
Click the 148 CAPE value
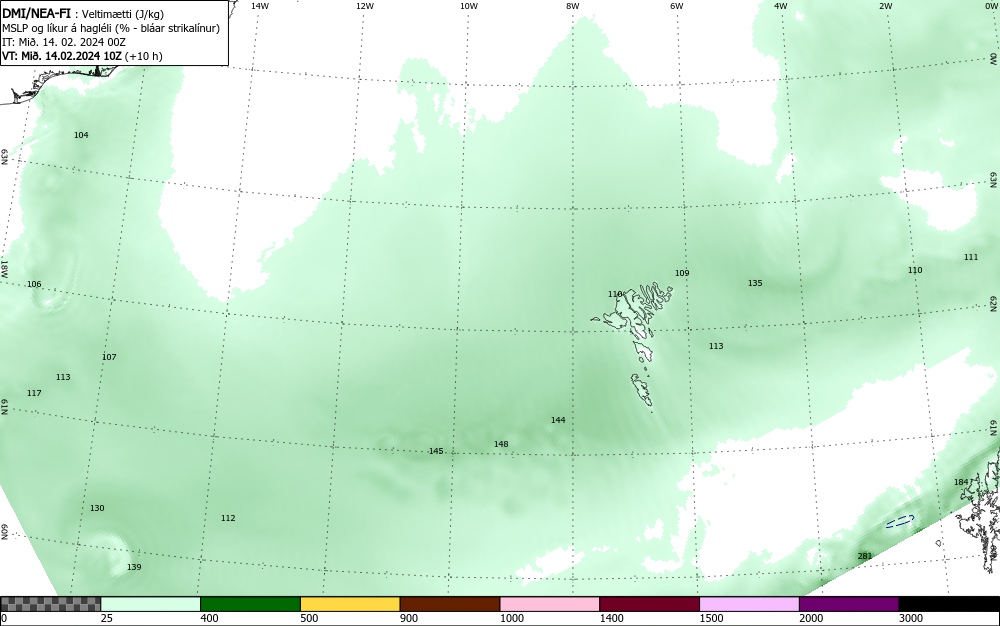[x=501, y=444]
